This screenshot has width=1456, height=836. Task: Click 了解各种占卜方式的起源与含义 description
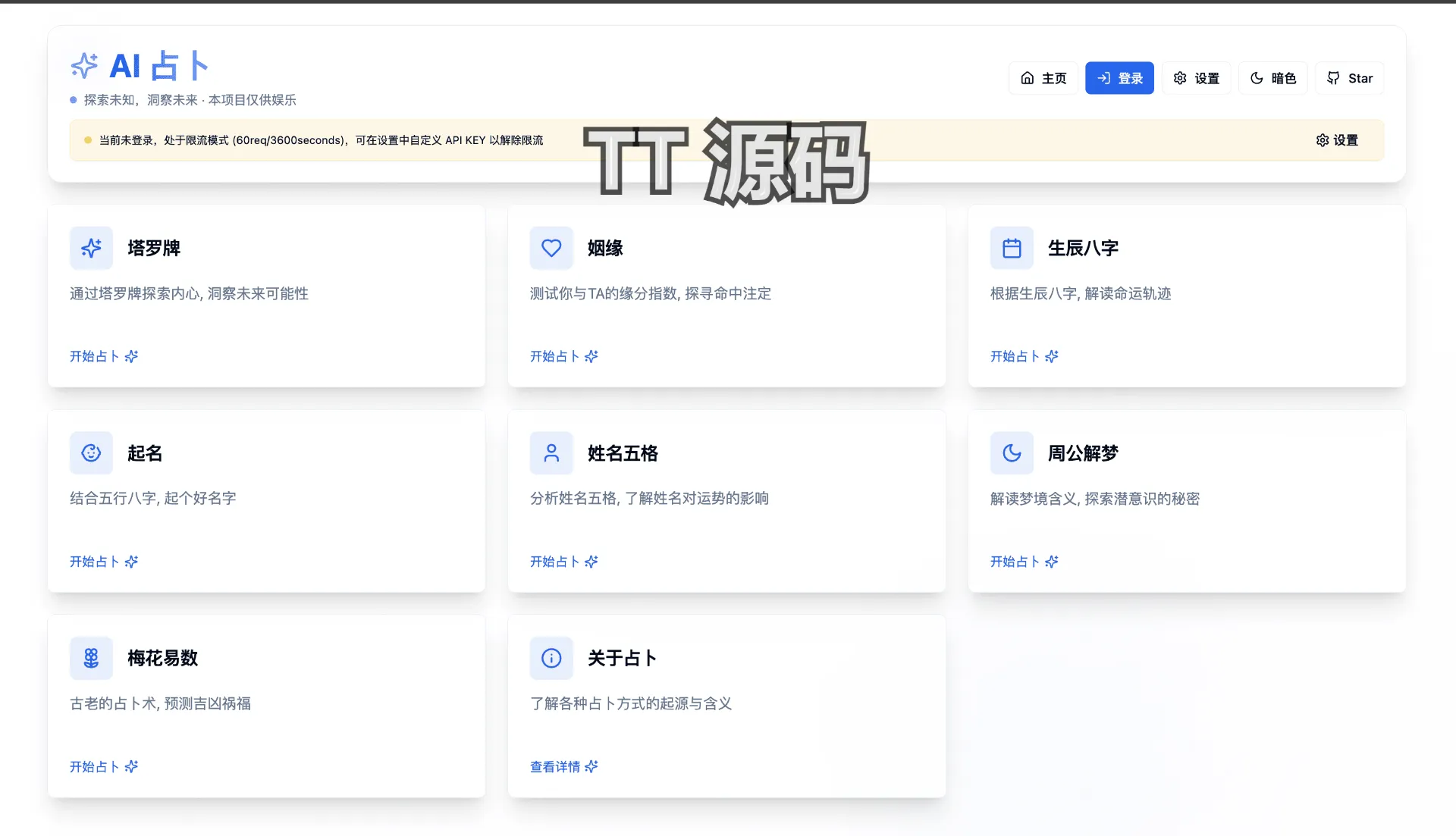[631, 703]
